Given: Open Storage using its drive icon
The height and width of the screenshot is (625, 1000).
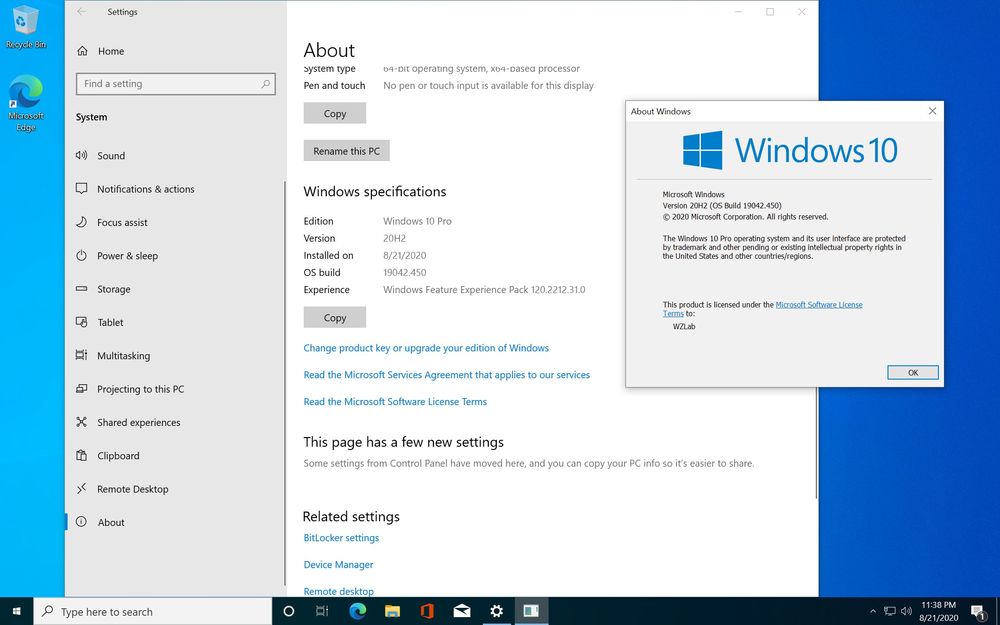Looking at the screenshot, I should pos(82,289).
